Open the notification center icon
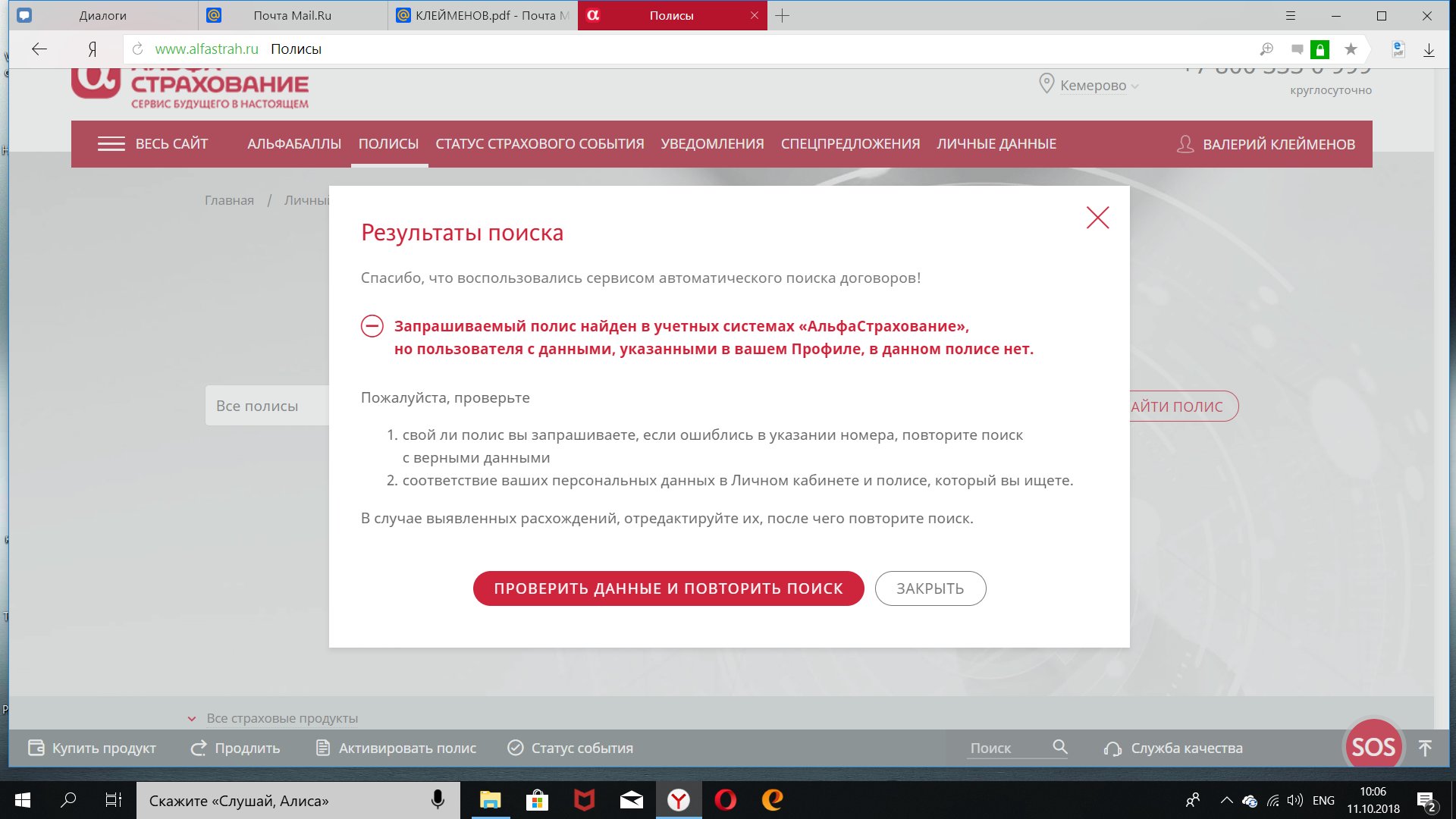This screenshot has width=1456, height=819. (1426, 801)
